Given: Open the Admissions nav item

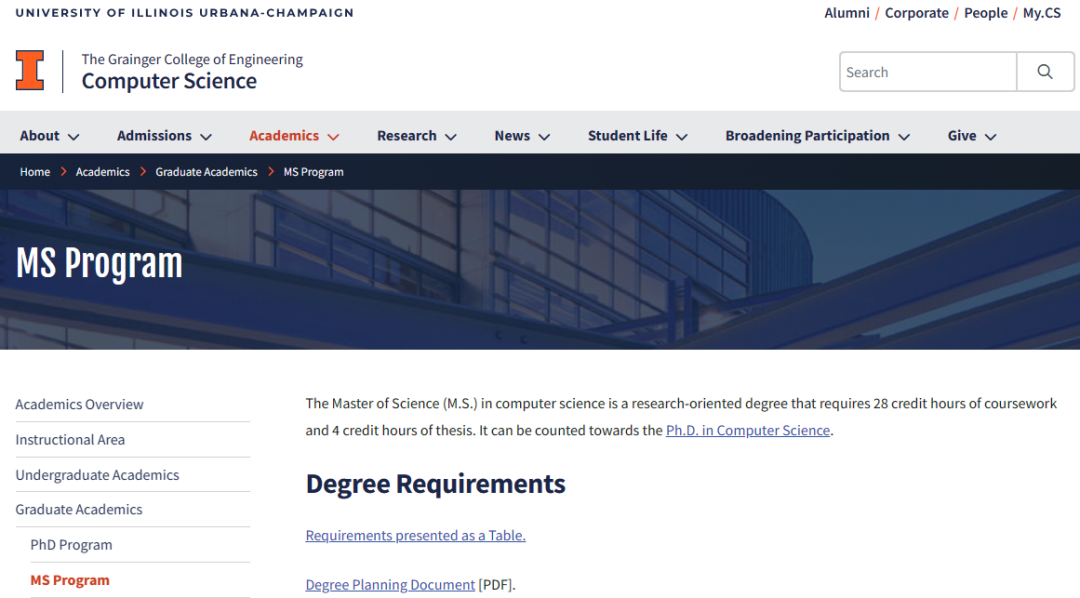Looking at the screenshot, I should (x=154, y=136).
